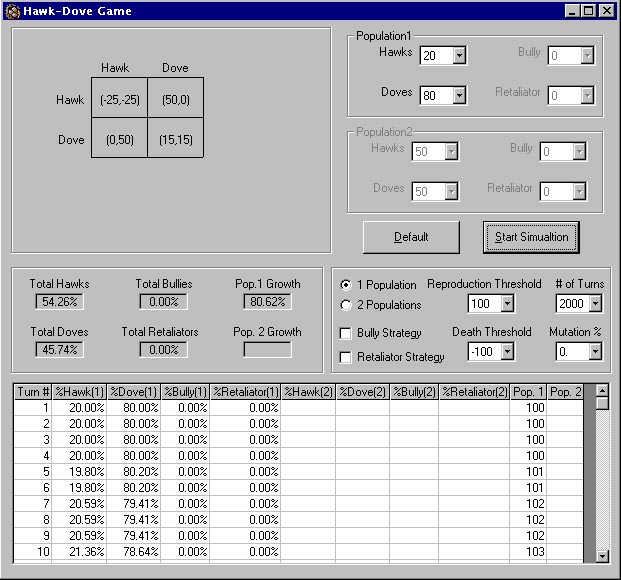Click the %Retaliator(1) column header

pos(245,392)
